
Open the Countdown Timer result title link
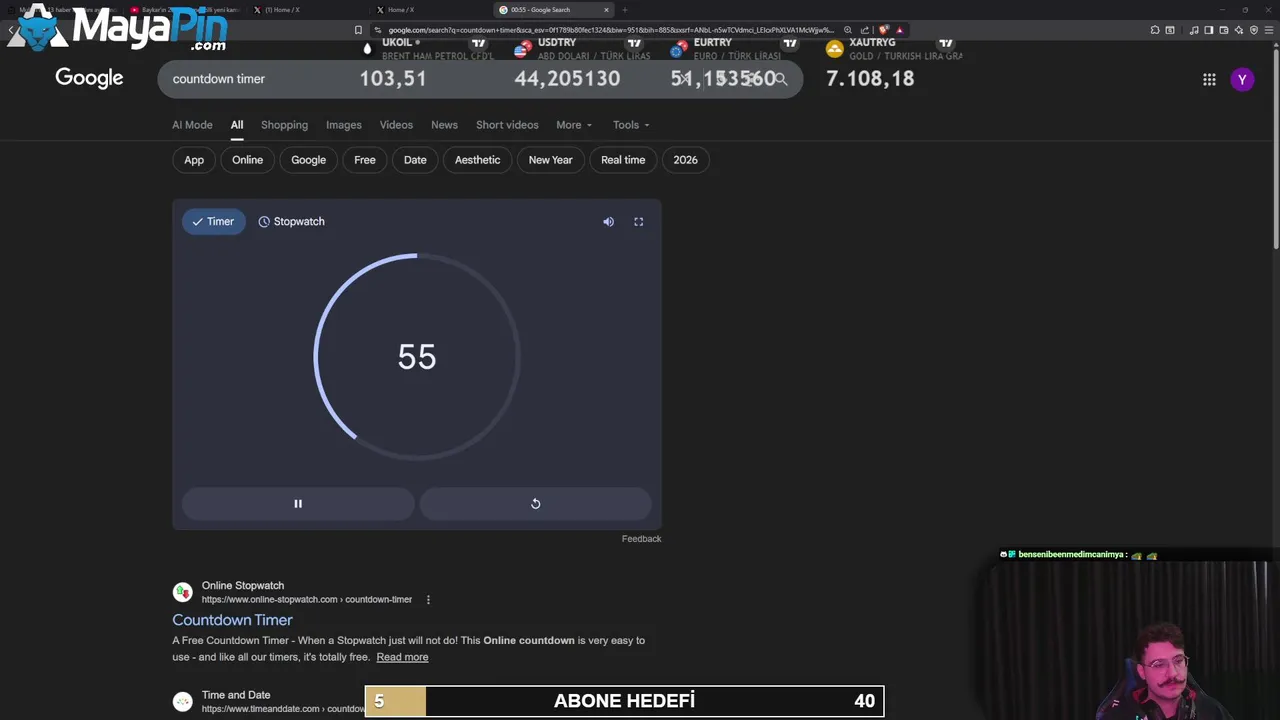pyautogui.click(x=232, y=620)
